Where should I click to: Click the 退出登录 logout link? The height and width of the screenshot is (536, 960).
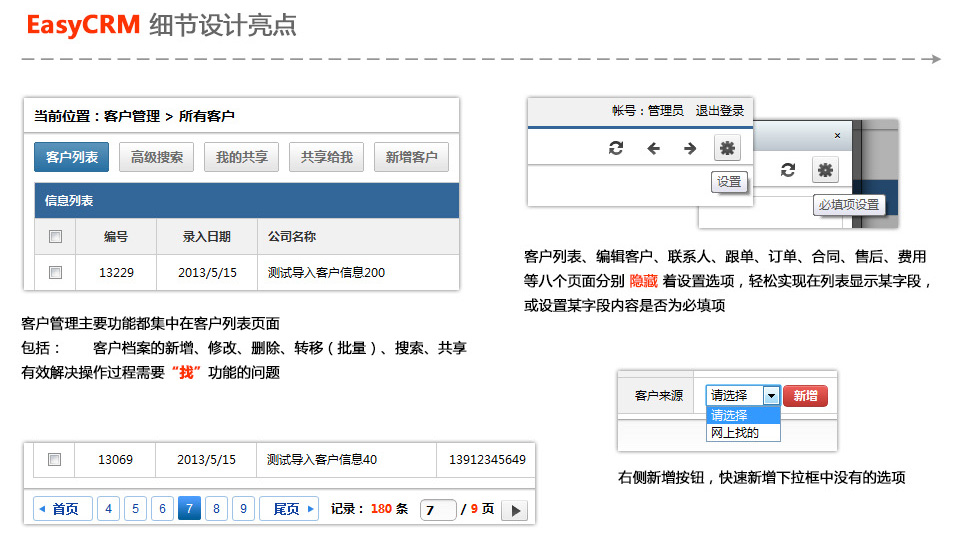click(719, 111)
